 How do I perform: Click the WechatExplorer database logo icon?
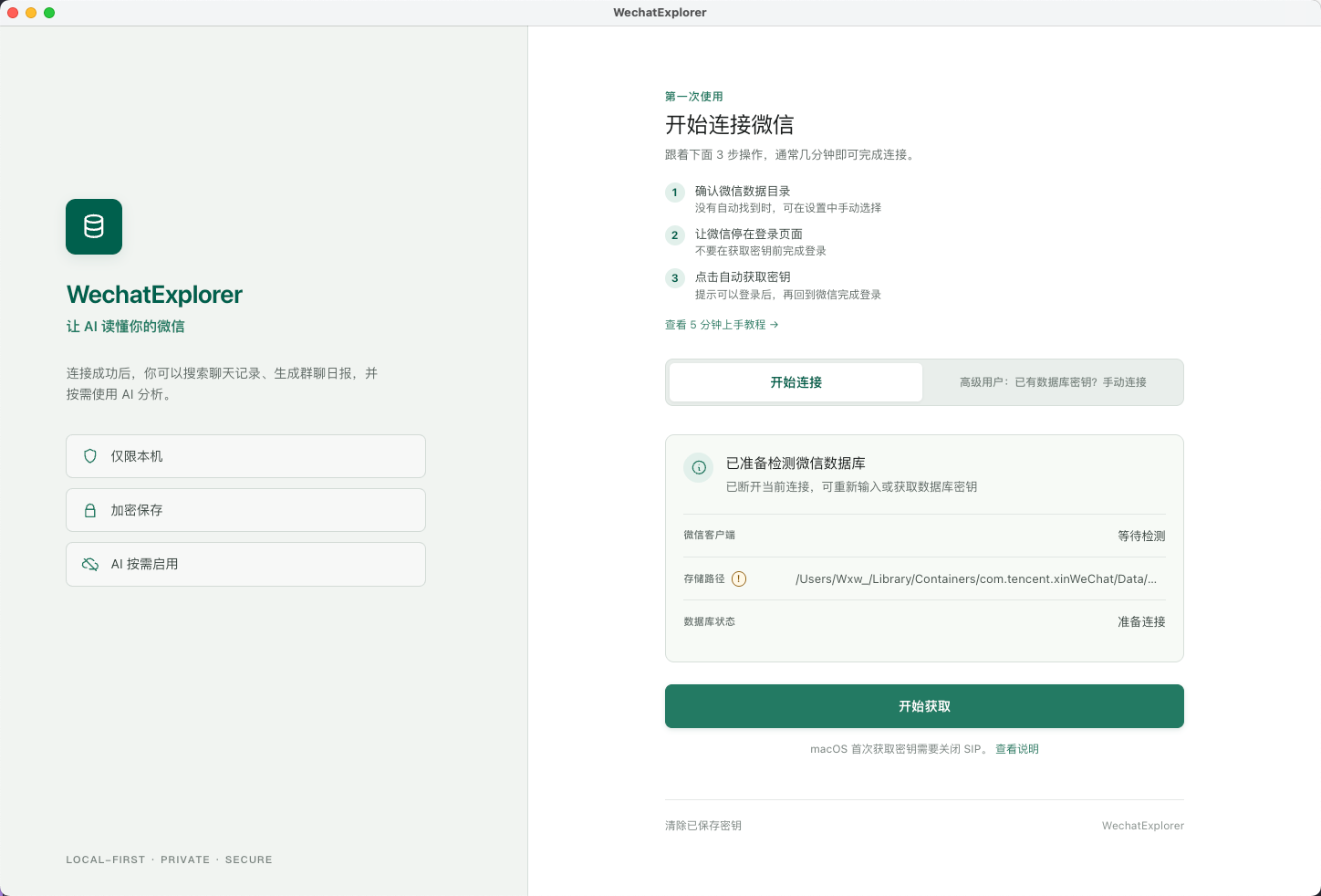click(94, 226)
